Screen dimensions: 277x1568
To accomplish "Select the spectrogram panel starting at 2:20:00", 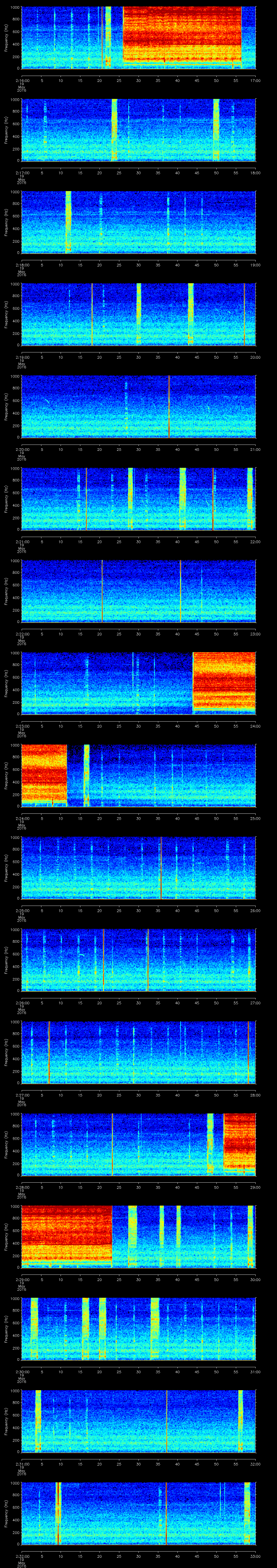I will click(x=138, y=407).
